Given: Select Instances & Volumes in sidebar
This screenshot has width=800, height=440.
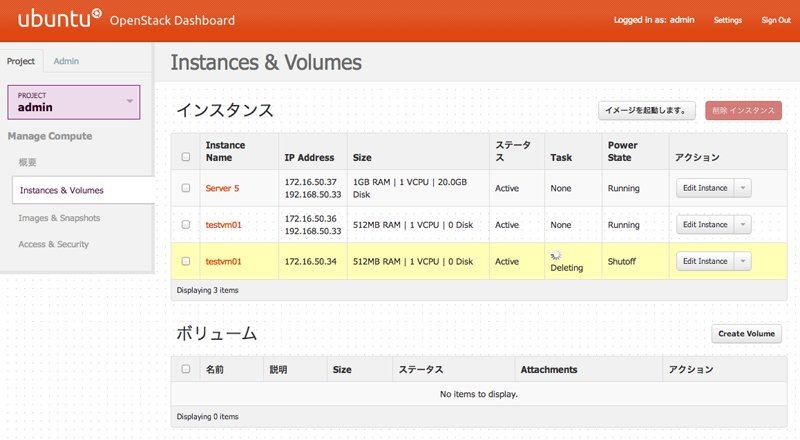Looking at the screenshot, I should point(83,190).
